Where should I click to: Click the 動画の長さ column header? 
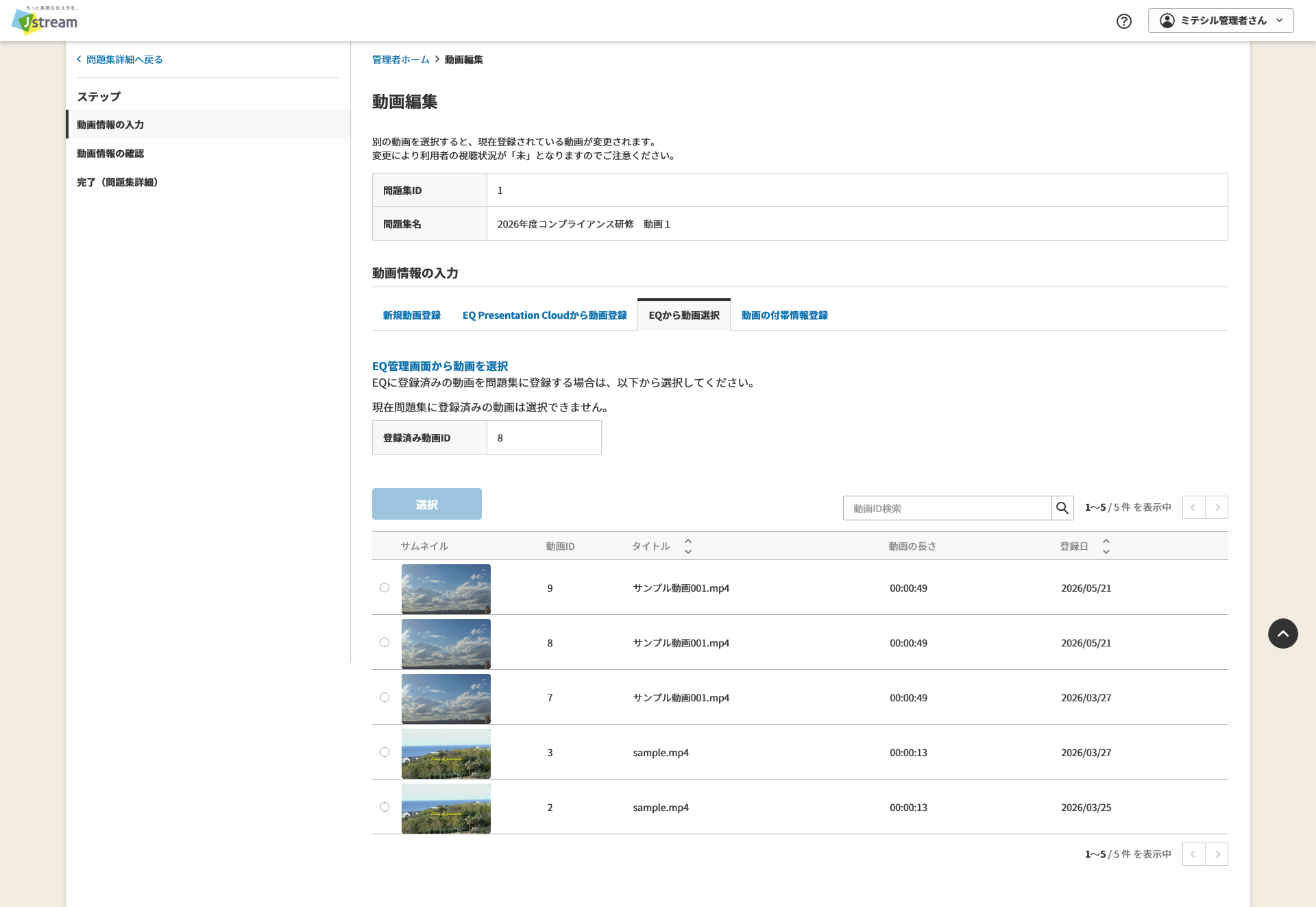912,546
